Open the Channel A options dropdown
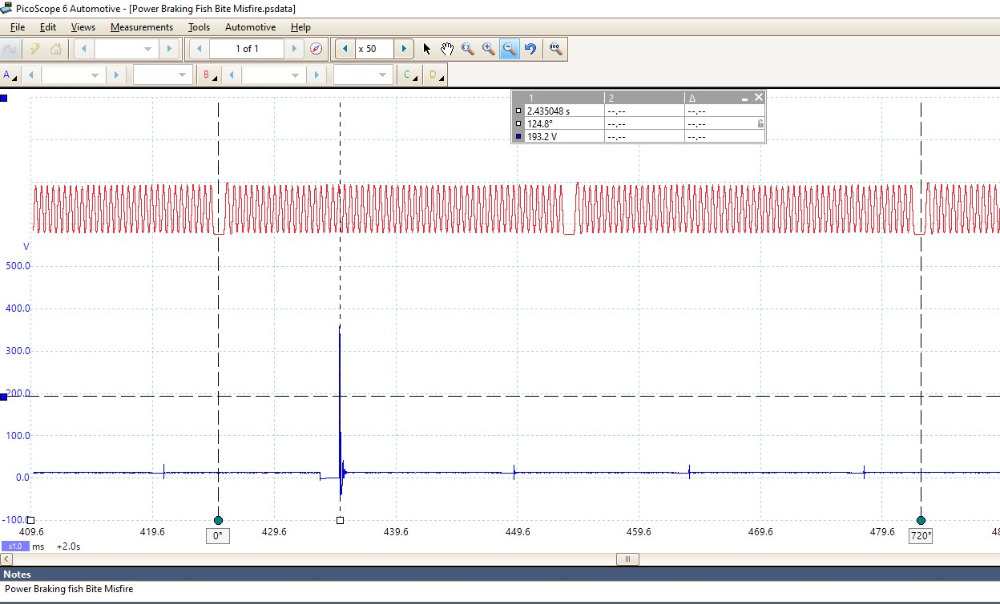The image size is (1000, 604). click(10, 75)
